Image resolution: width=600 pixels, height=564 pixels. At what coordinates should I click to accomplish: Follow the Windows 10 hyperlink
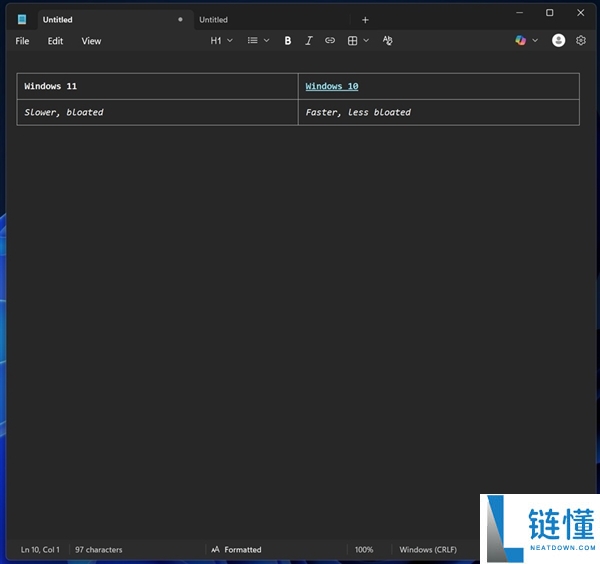coord(332,86)
